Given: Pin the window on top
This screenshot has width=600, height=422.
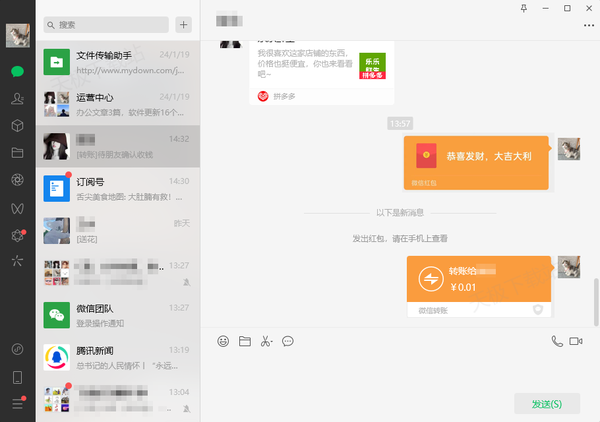Looking at the screenshot, I should pyautogui.click(x=524, y=8).
